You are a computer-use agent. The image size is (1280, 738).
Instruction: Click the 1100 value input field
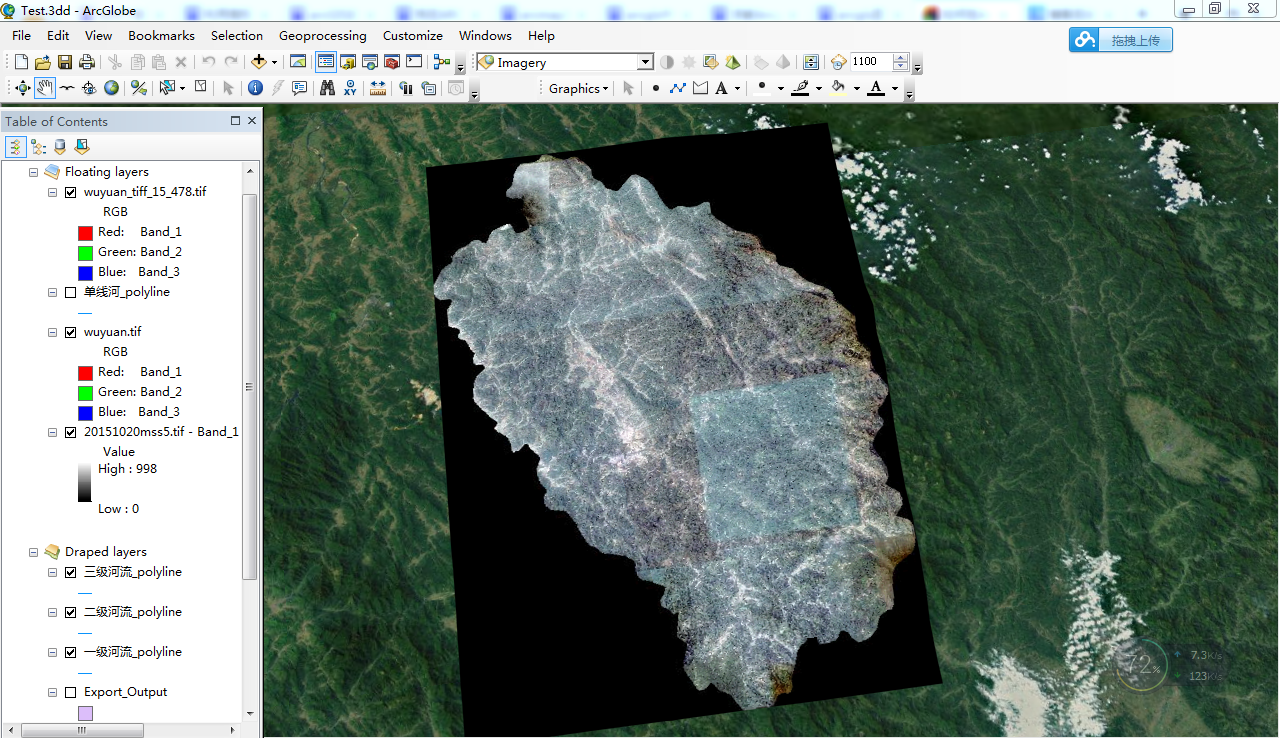click(x=870, y=62)
